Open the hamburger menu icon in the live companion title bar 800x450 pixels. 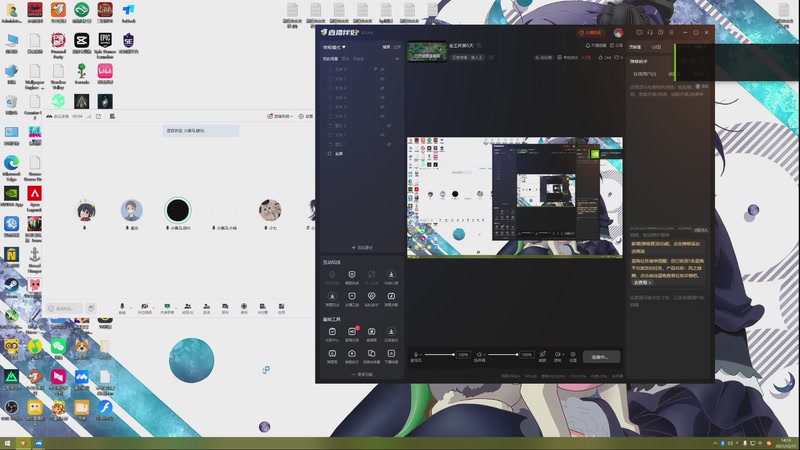click(671, 32)
